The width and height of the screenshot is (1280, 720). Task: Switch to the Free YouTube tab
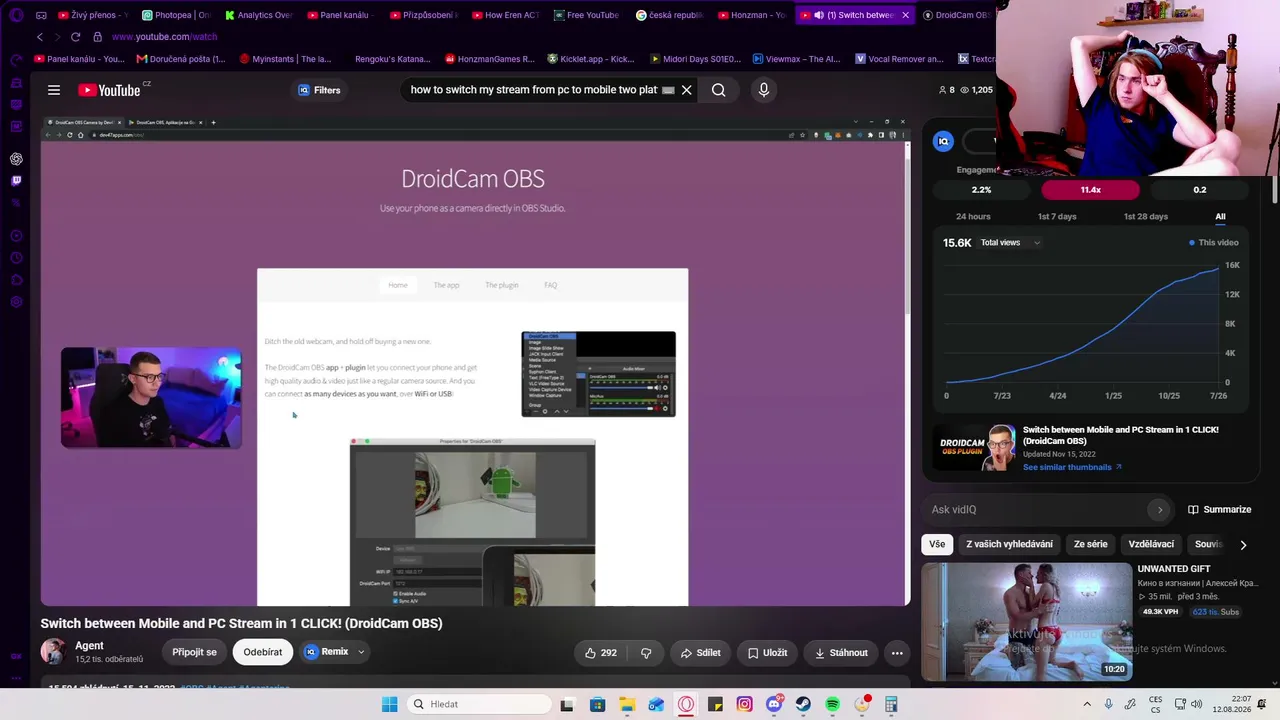tap(586, 15)
